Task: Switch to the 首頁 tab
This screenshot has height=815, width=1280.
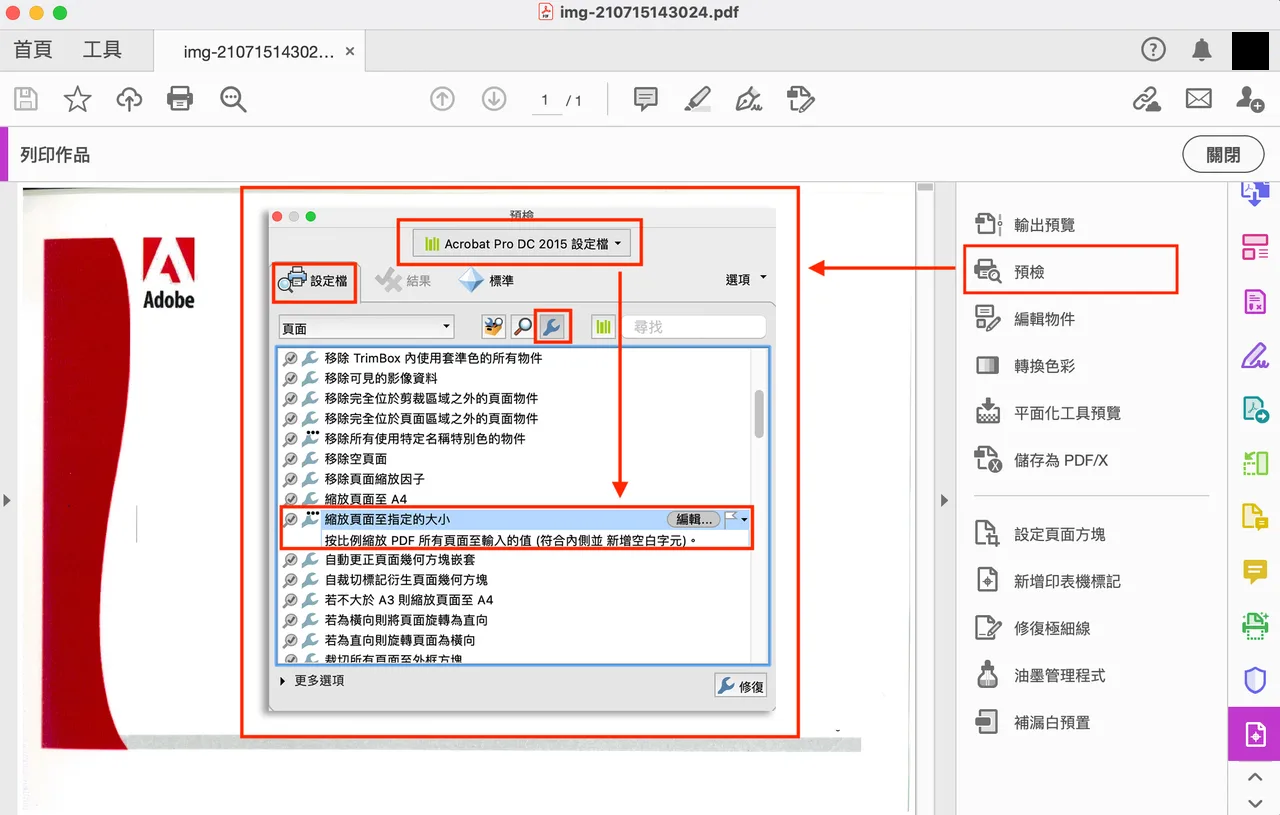Action: [x=33, y=50]
